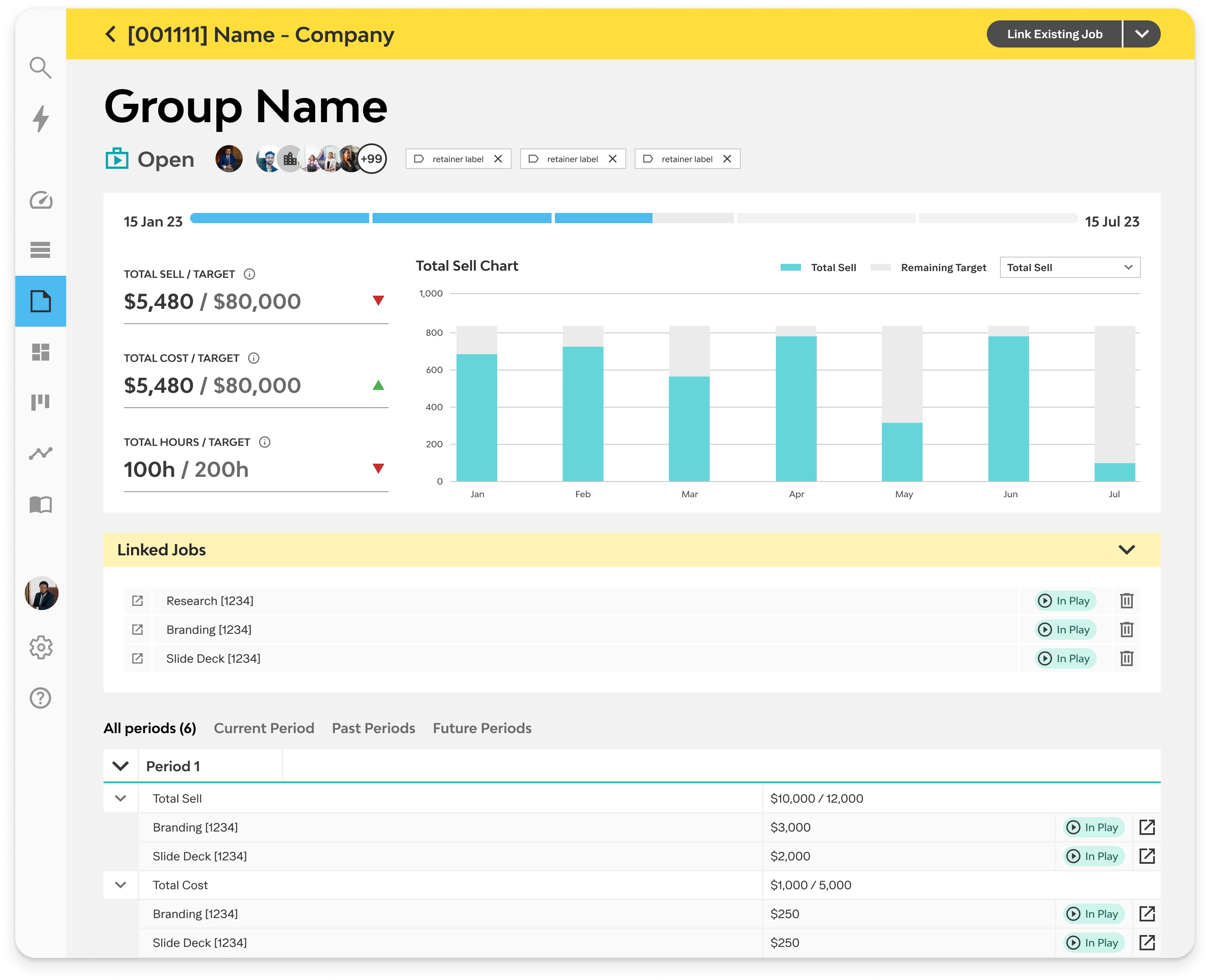The image size is (1210, 980).
Task: Collapse the Period 1 row
Action: pos(120,766)
